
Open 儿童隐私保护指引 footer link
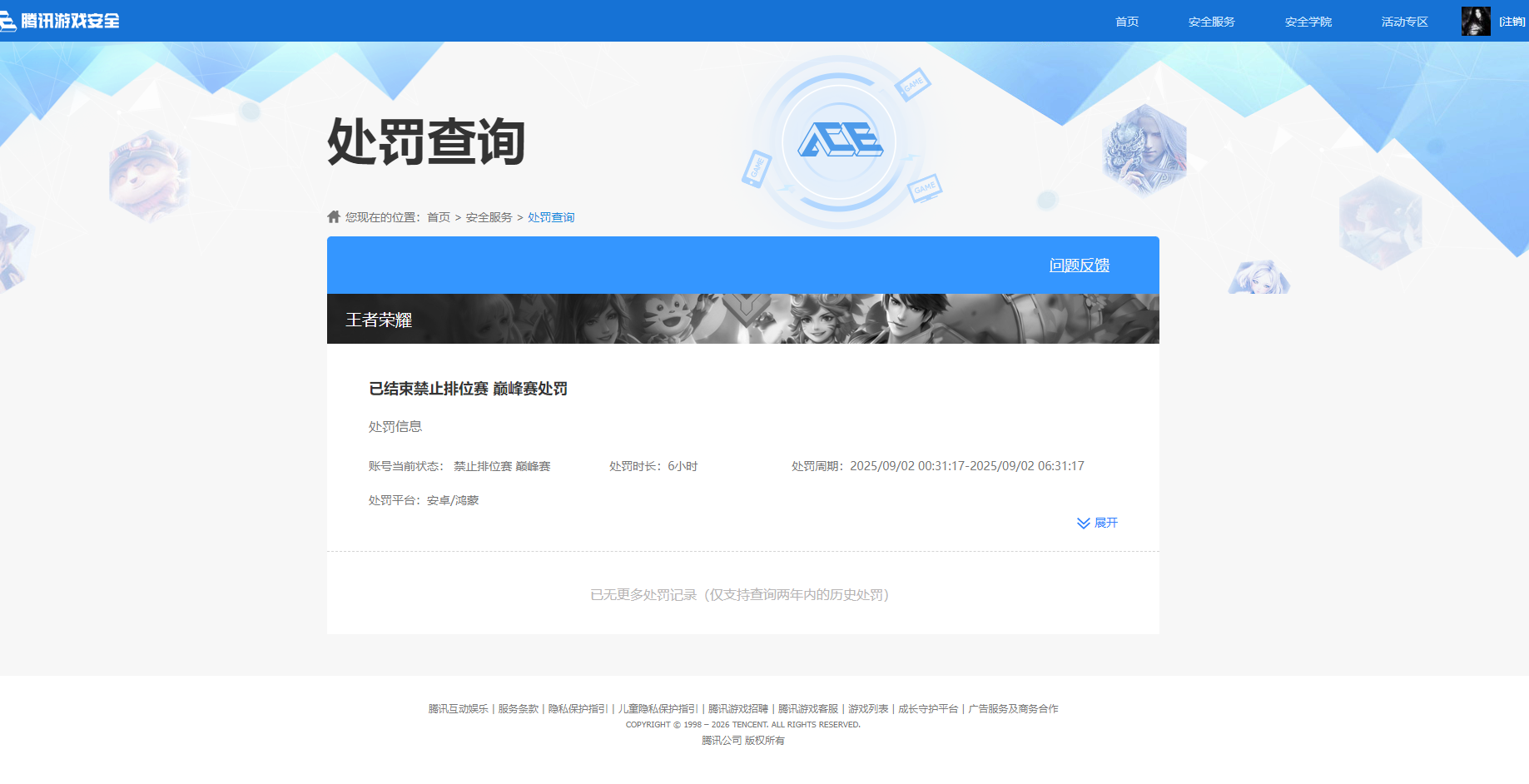[x=658, y=709]
